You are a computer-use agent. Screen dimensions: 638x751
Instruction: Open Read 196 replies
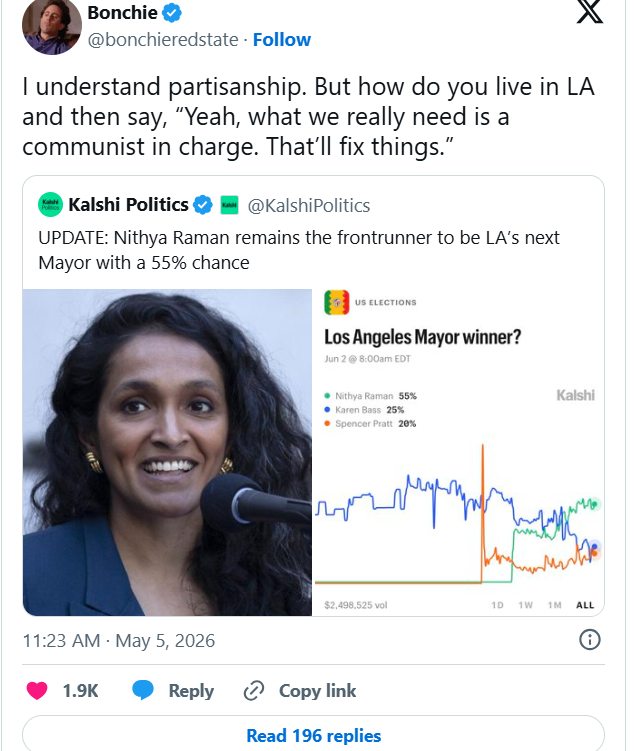click(x=313, y=733)
